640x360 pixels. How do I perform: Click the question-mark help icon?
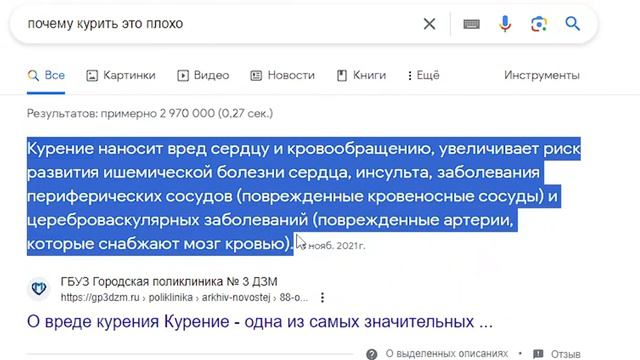(x=371, y=354)
